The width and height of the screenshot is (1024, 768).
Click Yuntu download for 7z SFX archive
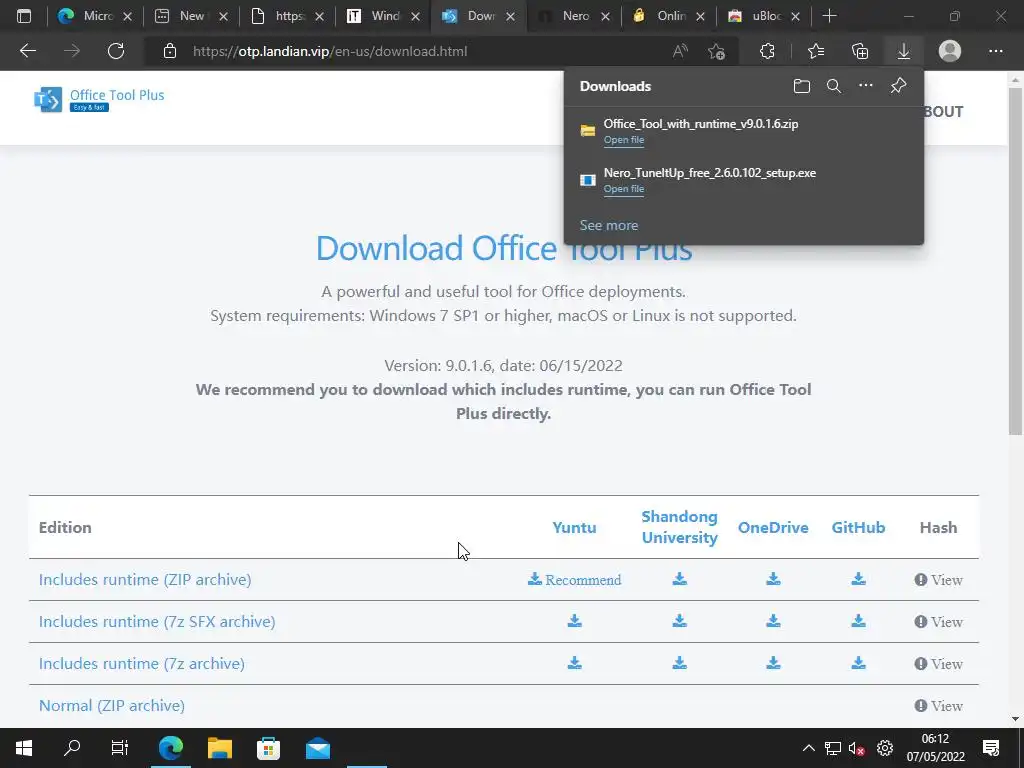click(x=575, y=621)
